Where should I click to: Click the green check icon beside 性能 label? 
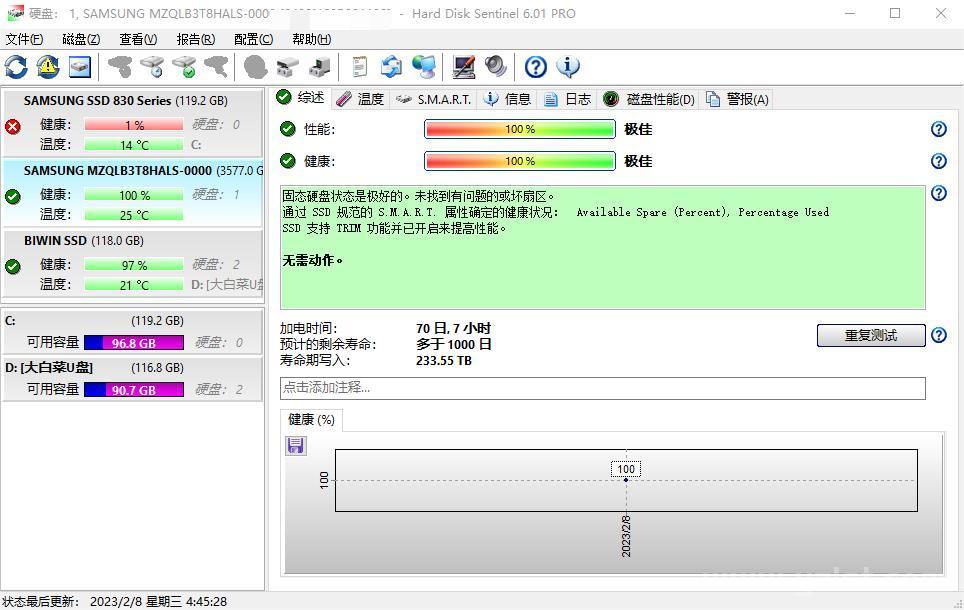(x=287, y=129)
